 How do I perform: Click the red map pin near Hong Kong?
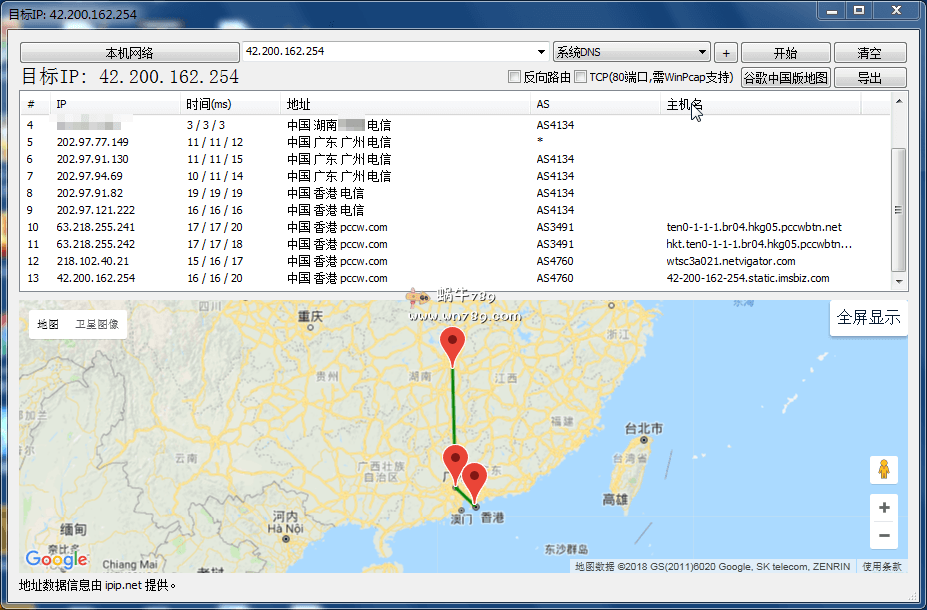pyautogui.click(x=474, y=481)
